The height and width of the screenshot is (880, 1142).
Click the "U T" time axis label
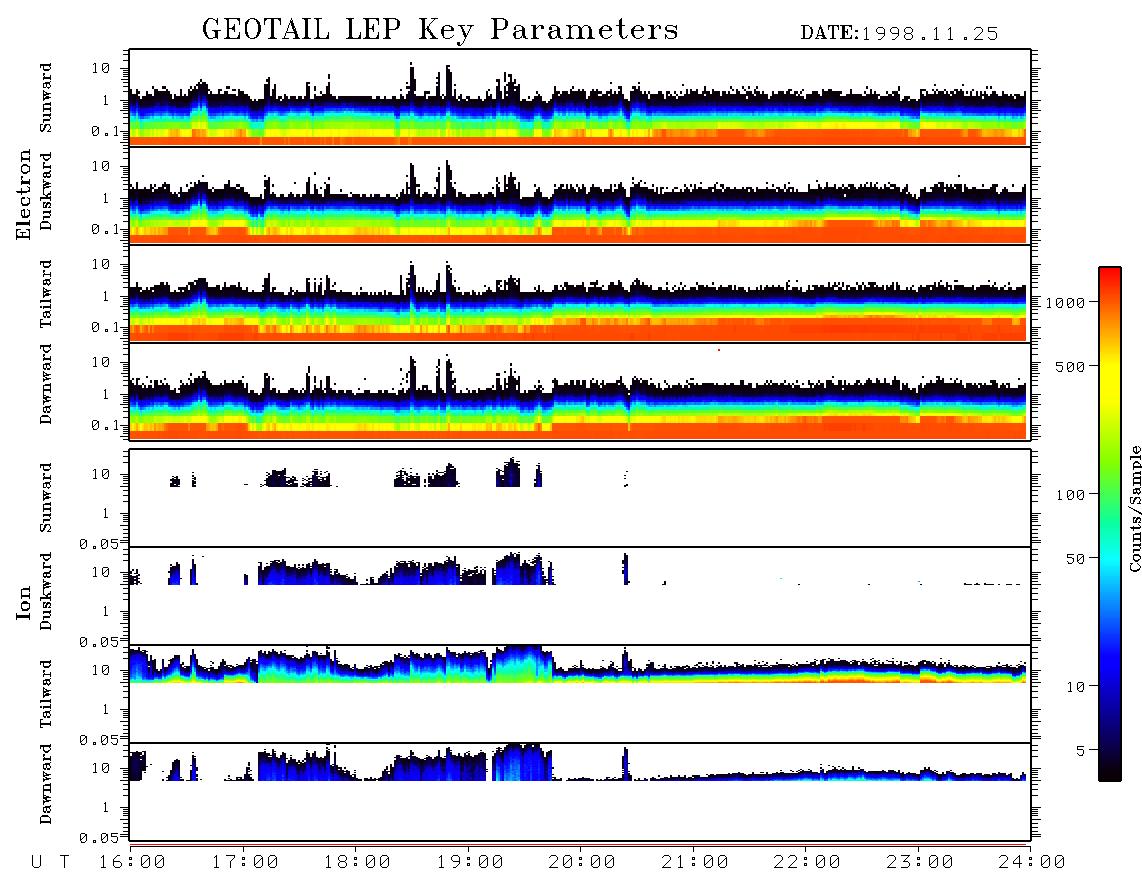click(50, 862)
